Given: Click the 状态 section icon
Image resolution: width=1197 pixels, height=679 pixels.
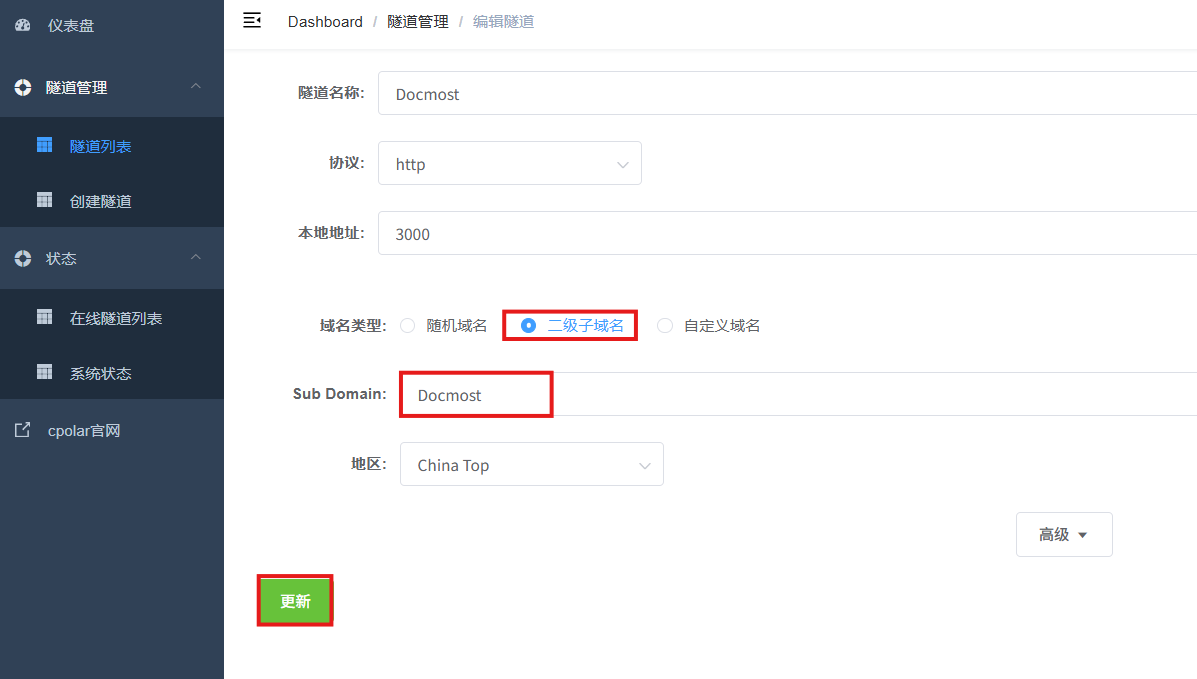Looking at the screenshot, I should 23,258.
